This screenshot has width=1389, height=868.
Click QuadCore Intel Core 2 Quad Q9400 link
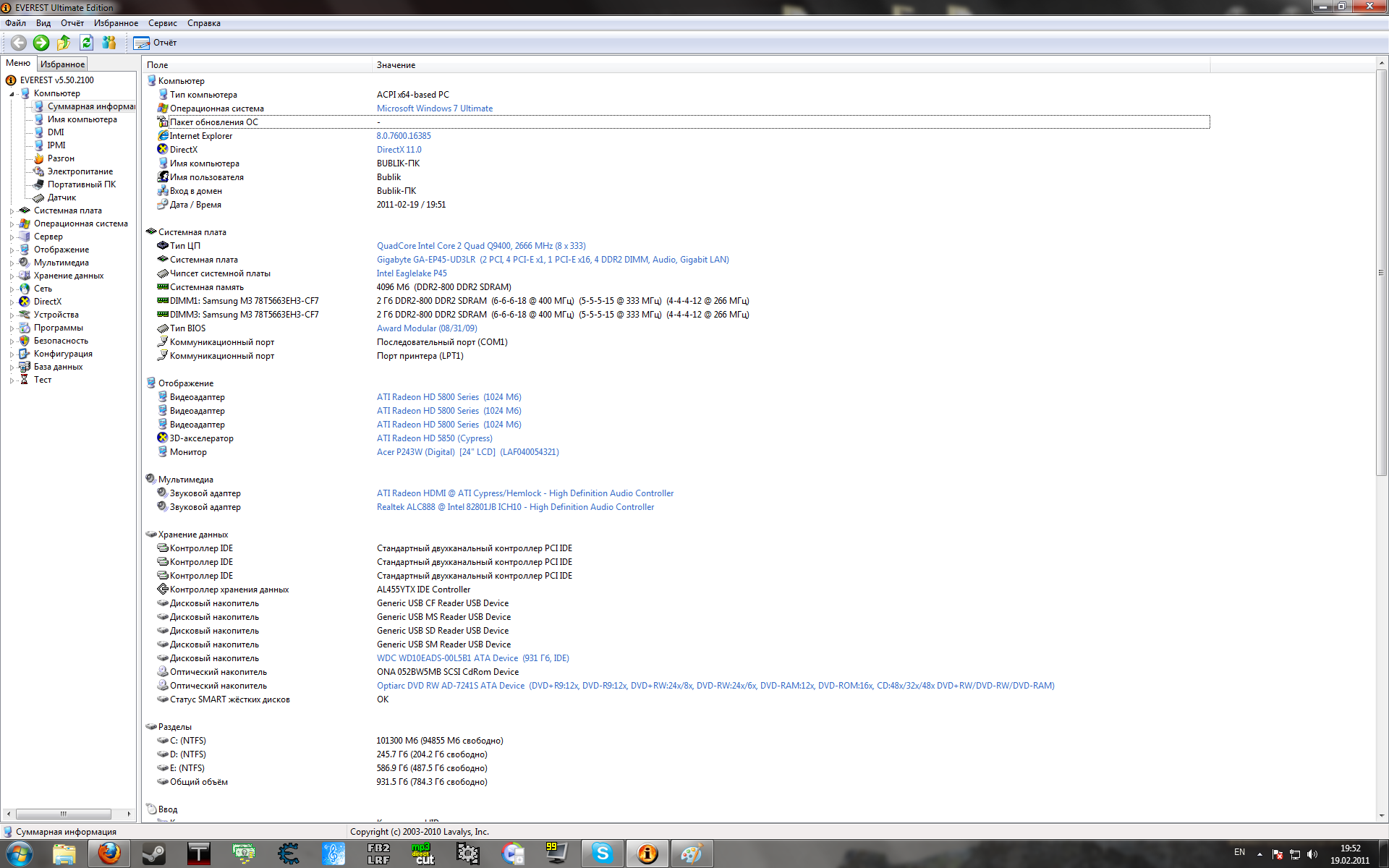pyautogui.click(x=481, y=246)
